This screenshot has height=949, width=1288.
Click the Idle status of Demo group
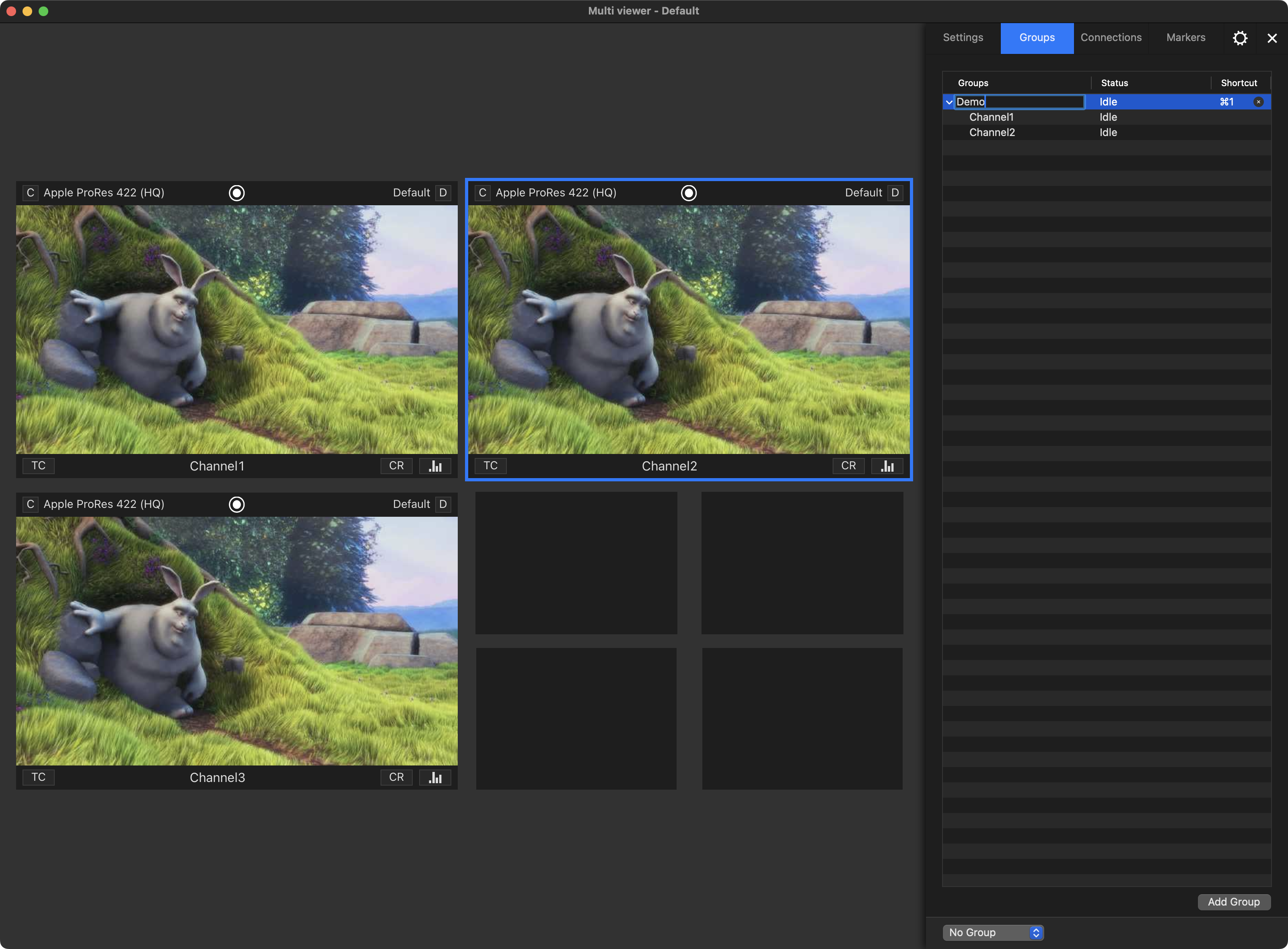[x=1108, y=102]
